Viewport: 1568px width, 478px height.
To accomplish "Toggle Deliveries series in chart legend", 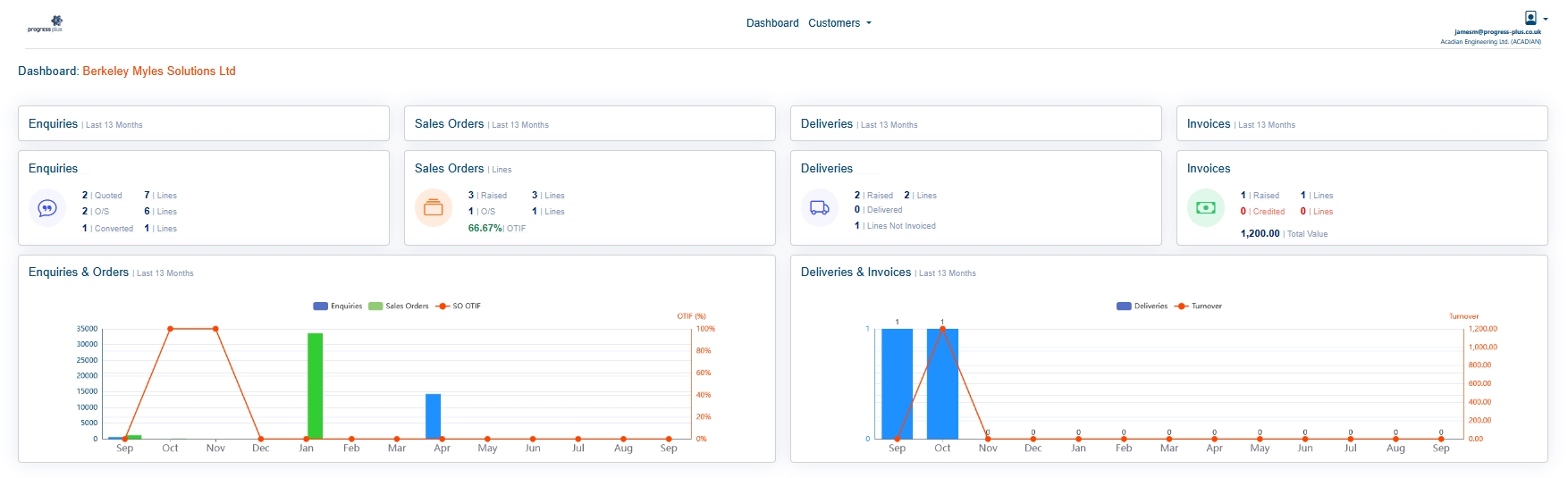I will 1142,306.
